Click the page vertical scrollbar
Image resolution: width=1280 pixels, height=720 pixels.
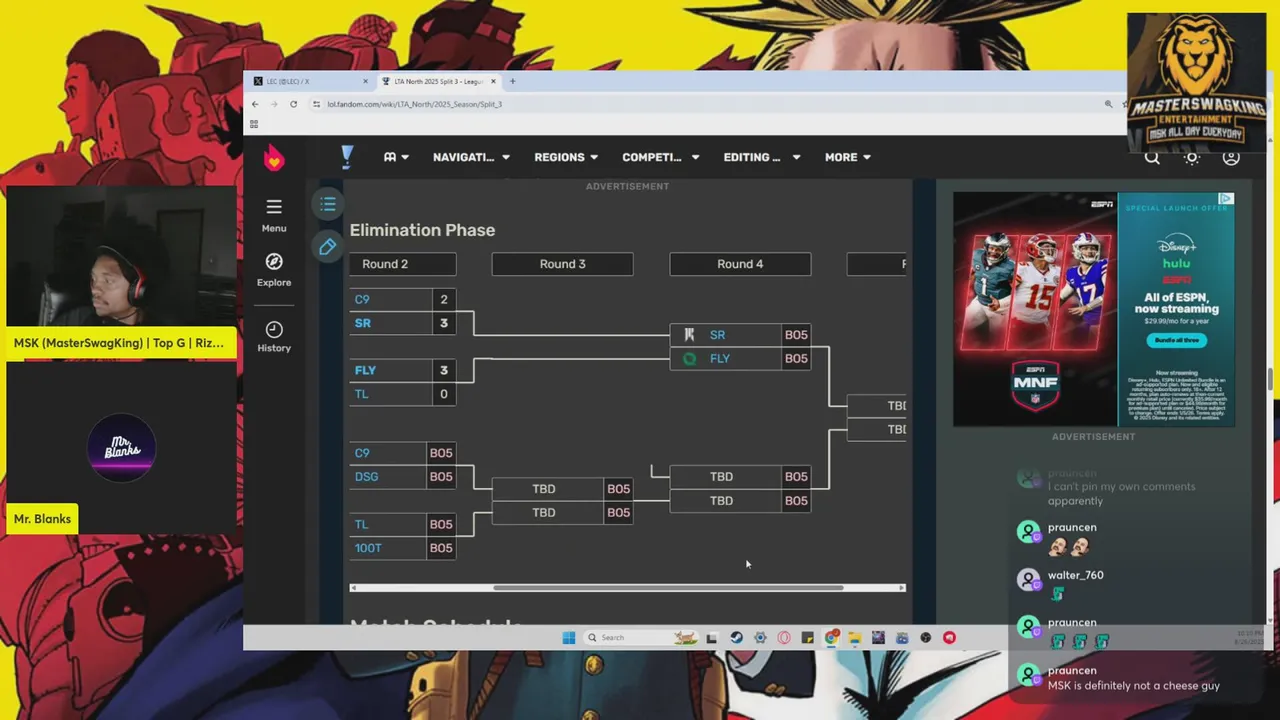point(1271,380)
